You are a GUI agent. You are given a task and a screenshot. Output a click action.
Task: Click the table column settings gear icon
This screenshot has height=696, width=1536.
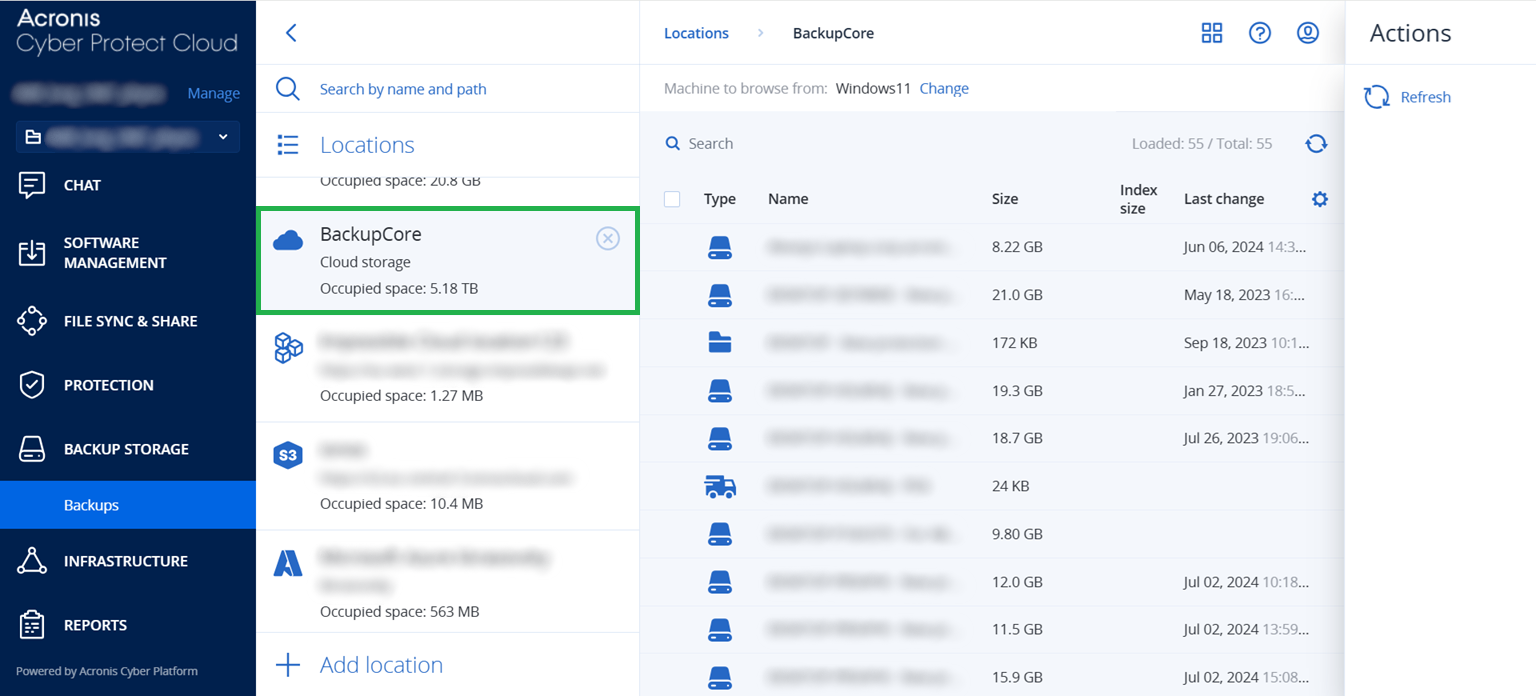pyautogui.click(x=1319, y=199)
